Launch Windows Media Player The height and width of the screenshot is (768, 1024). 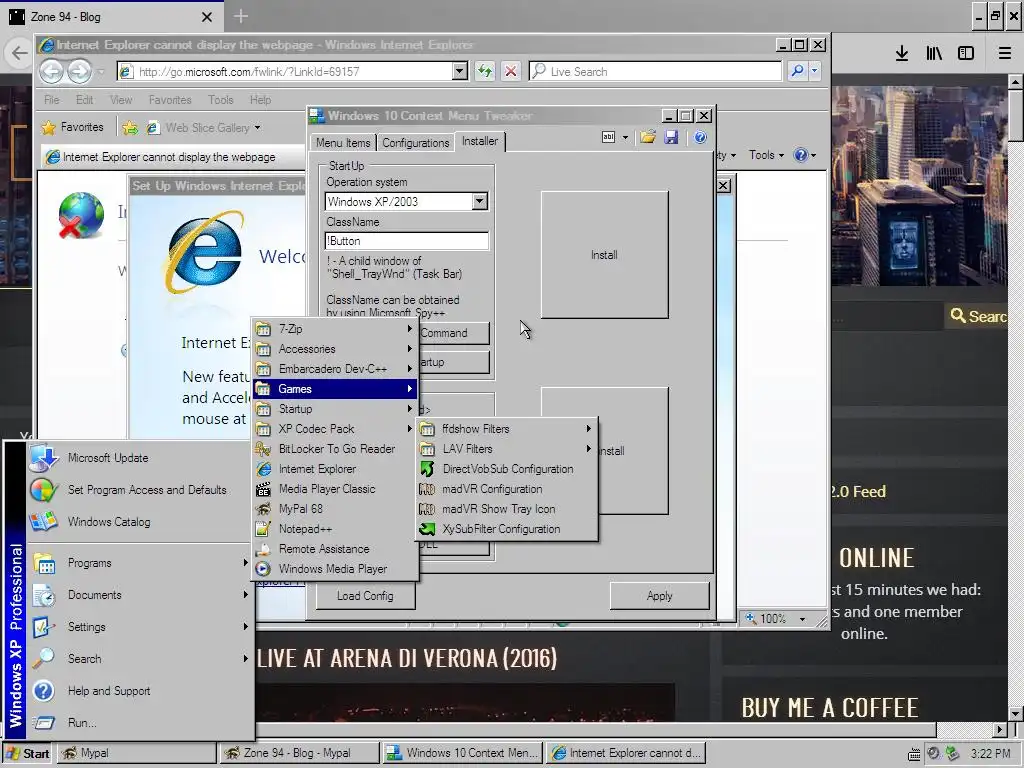pyautogui.click(x=336, y=569)
